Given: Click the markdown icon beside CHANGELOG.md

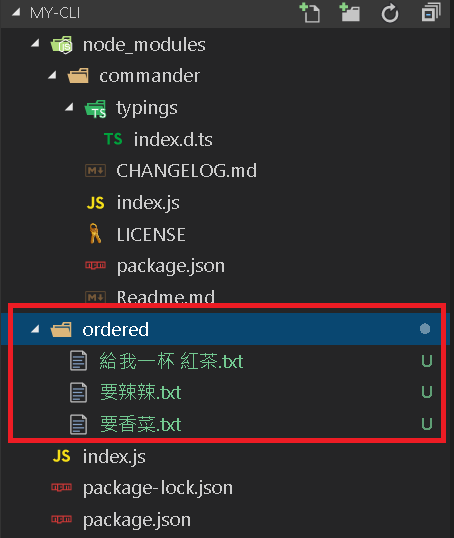Looking at the screenshot, I should tap(95, 171).
